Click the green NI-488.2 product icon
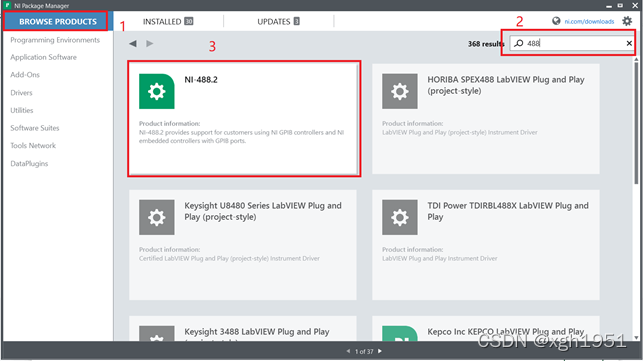Image resolution: width=643 pixels, height=361 pixels. (157, 91)
